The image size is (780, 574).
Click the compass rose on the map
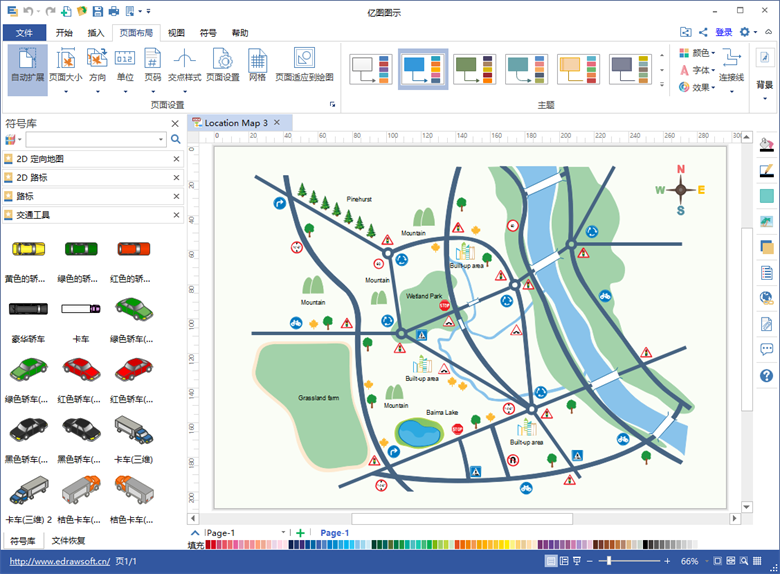(680, 190)
